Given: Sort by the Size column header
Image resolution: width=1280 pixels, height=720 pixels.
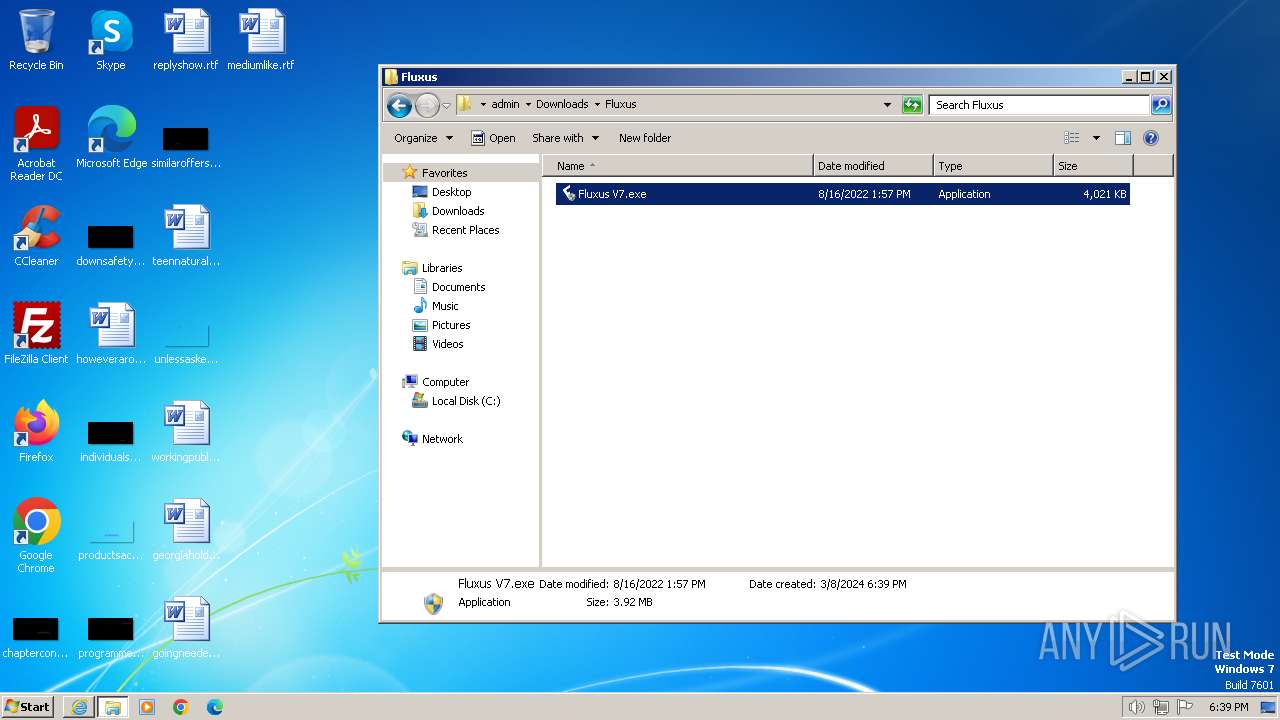Looking at the screenshot, I should tap(1094, 166).
